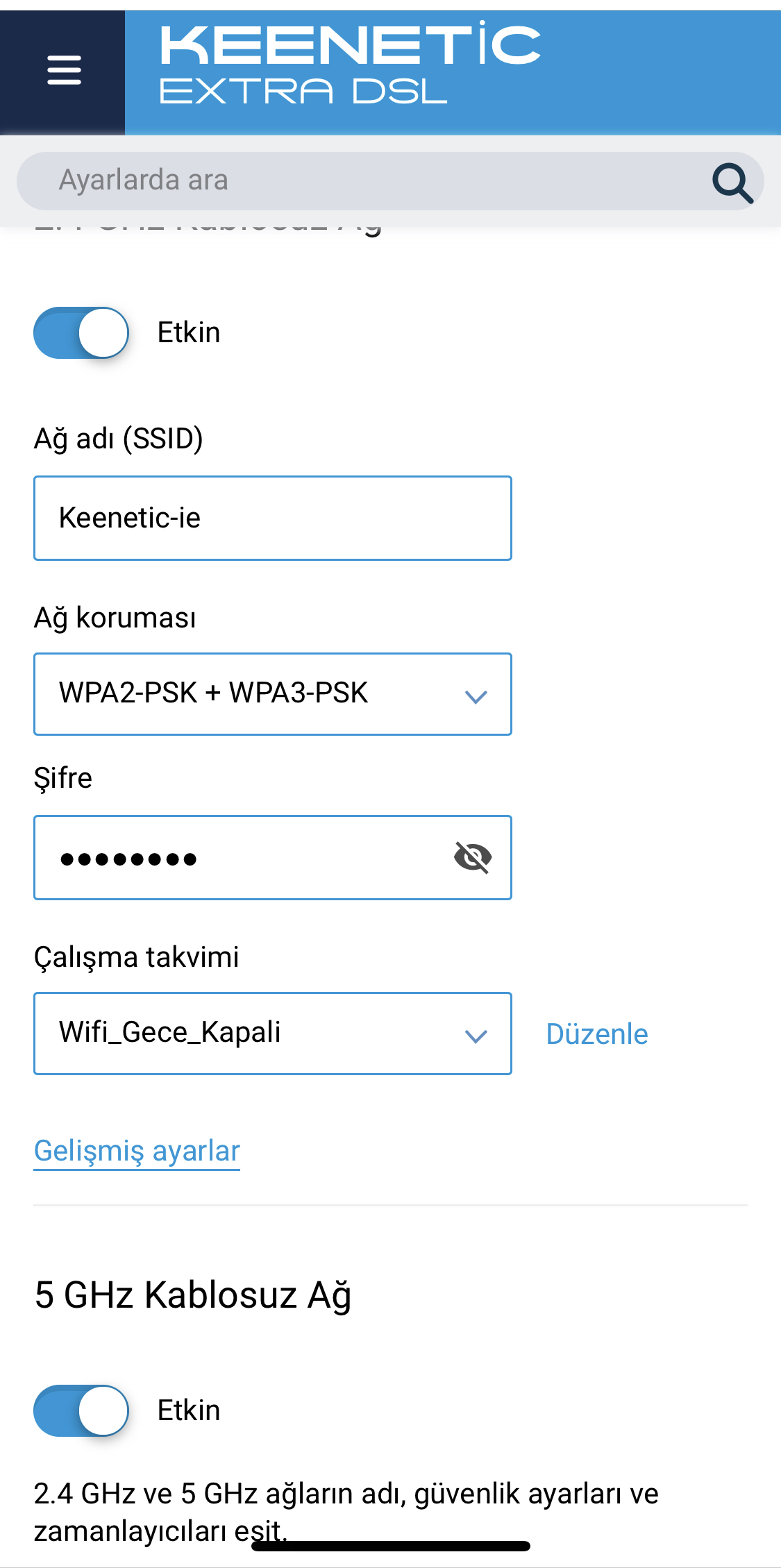This screenshot has width=781, height=1568.
Task: Disable the 2.4 GHz wireless network toggle
Action: [81, 332]
